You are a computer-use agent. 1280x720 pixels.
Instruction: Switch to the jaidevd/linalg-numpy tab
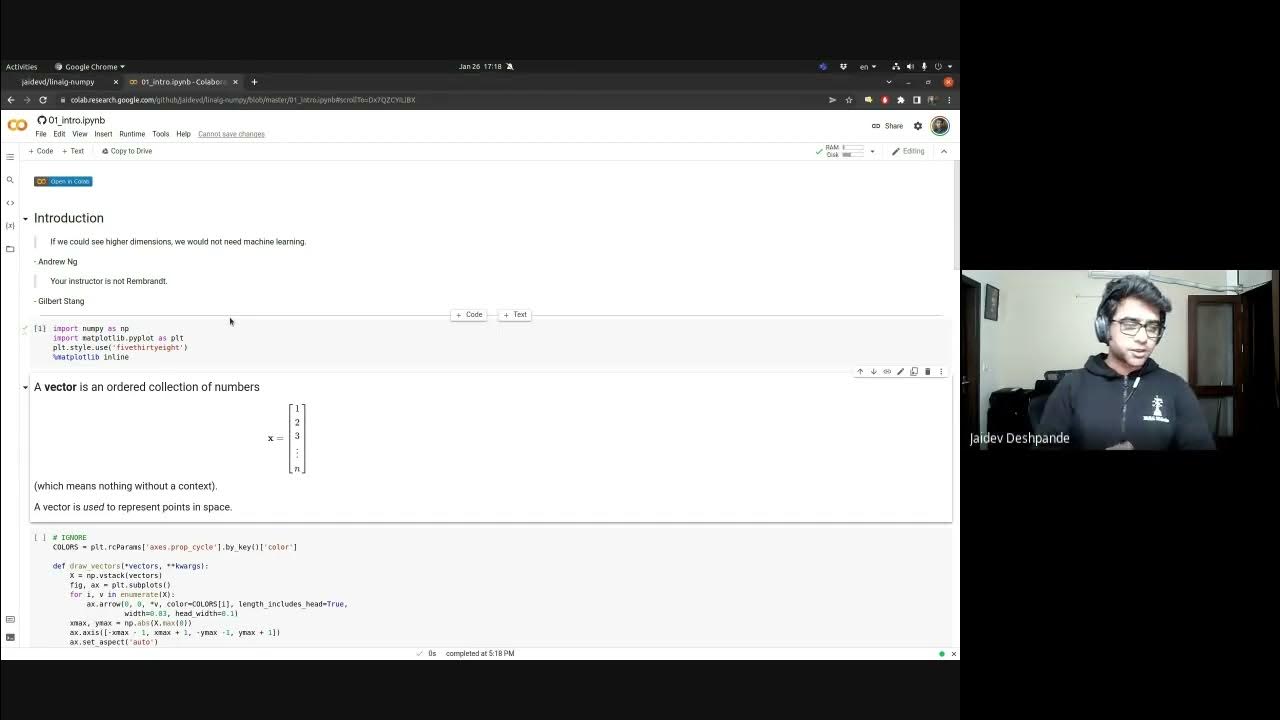[x=60, y=82]
